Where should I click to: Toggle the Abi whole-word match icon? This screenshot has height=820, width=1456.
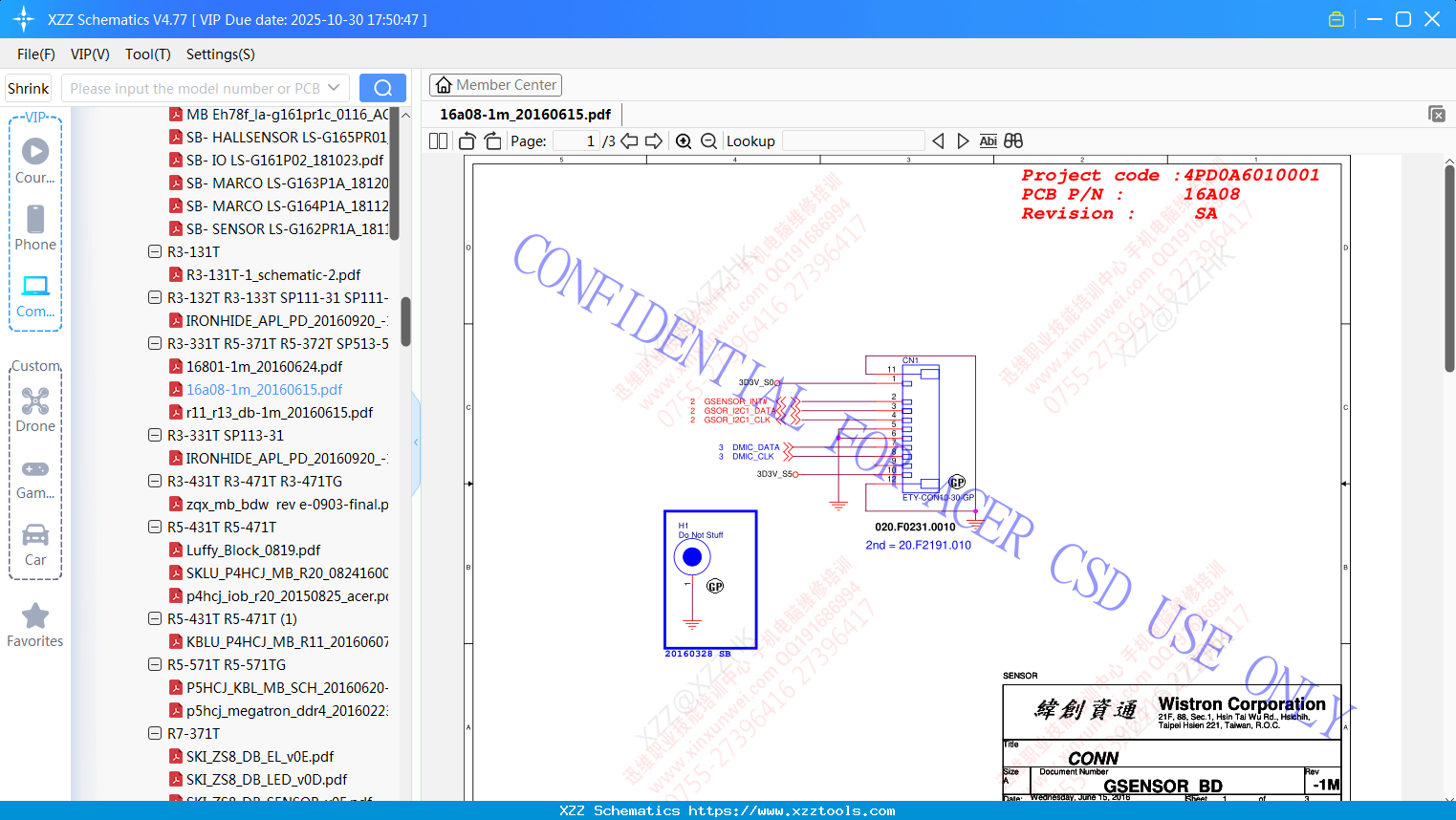[x=989, y=141]
